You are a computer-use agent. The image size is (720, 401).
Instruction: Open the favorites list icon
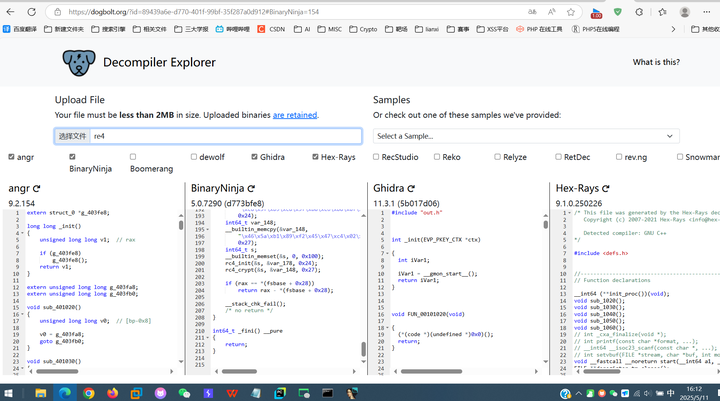[662, 12]
